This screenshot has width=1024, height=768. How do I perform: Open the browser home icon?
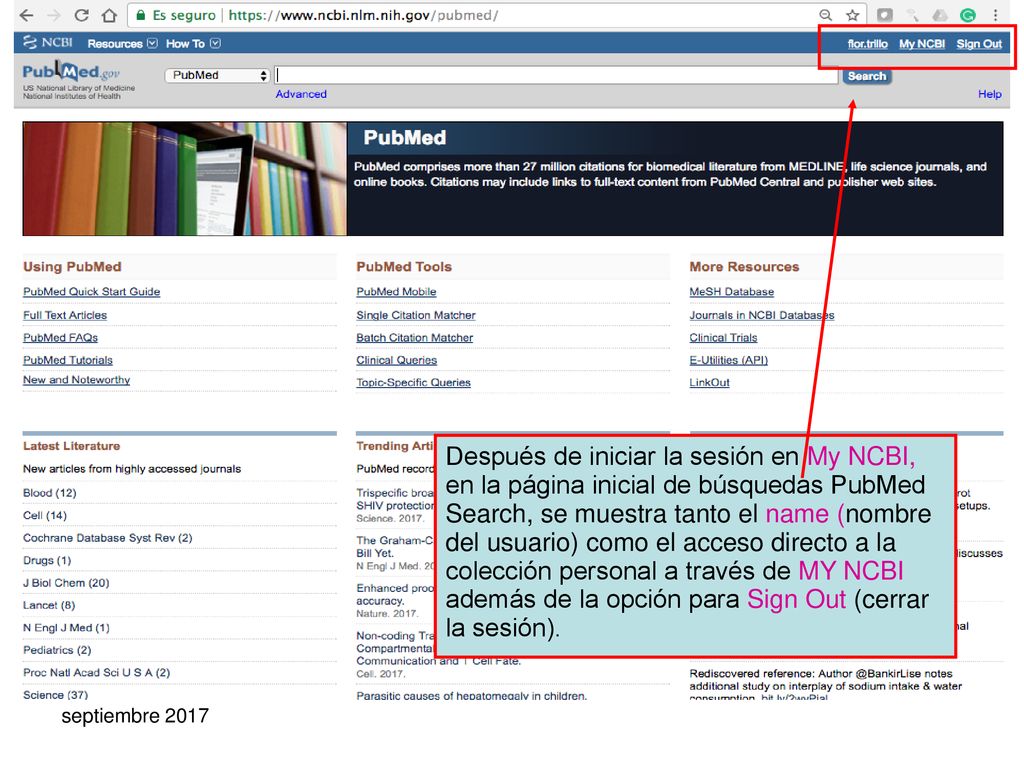tap(109, 15)
